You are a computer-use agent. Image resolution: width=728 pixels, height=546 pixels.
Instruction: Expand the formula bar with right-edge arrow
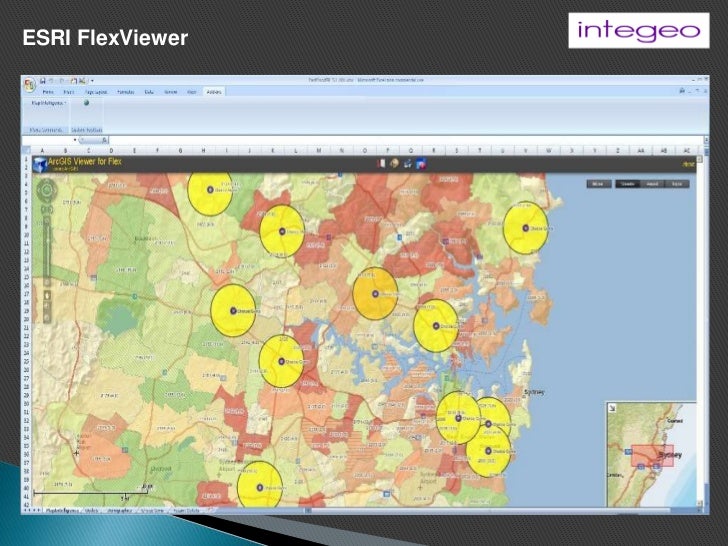pyautogui.click(x=706, y=140)
